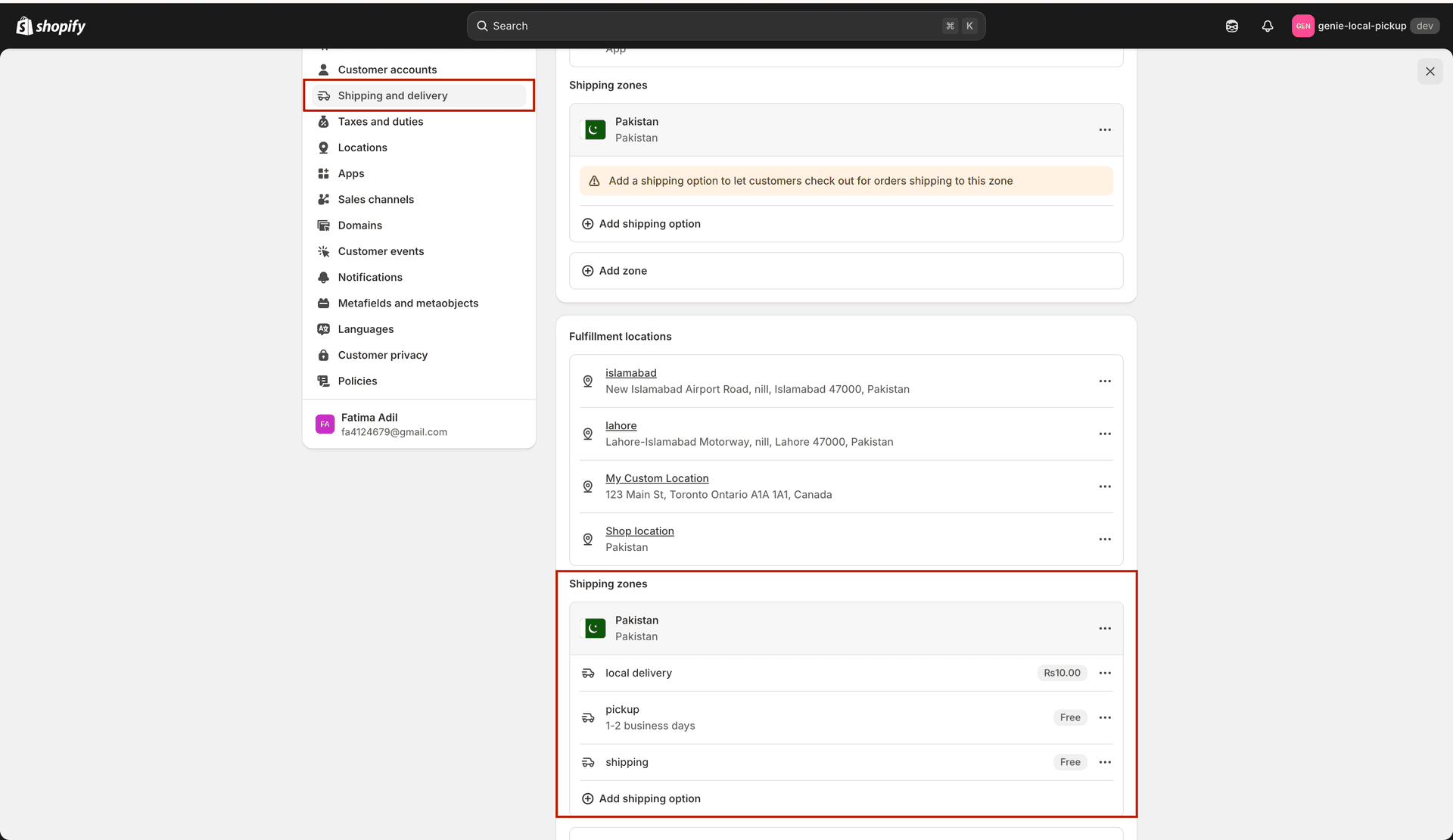
Task: Click the Apps grid icon in sidebar
Action: coord(324,173)
